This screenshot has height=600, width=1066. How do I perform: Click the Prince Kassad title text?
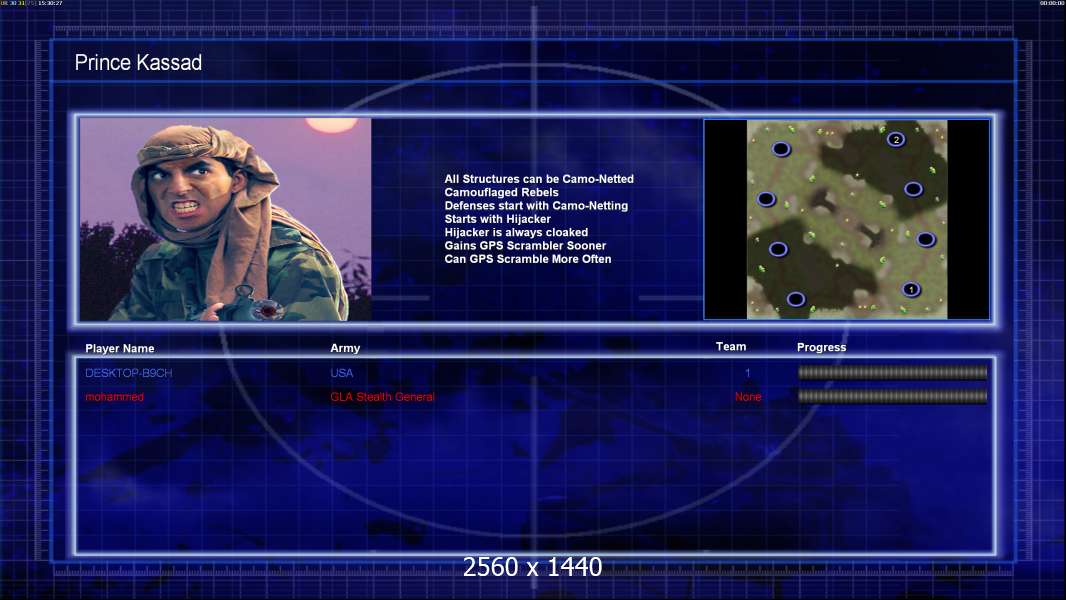138,63
